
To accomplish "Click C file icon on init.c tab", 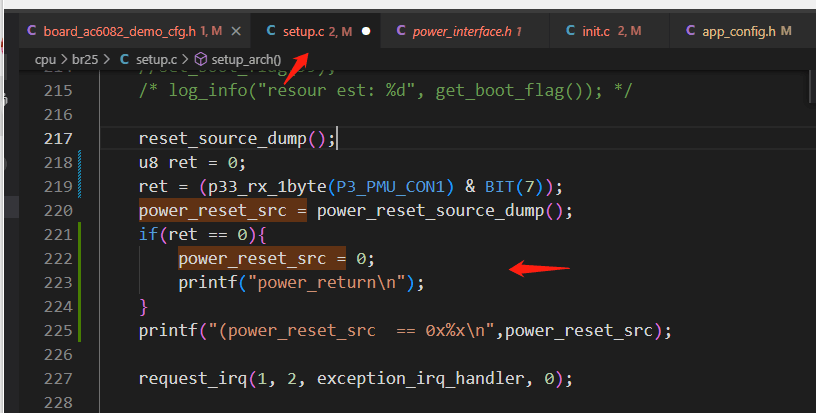I will 570,31.
